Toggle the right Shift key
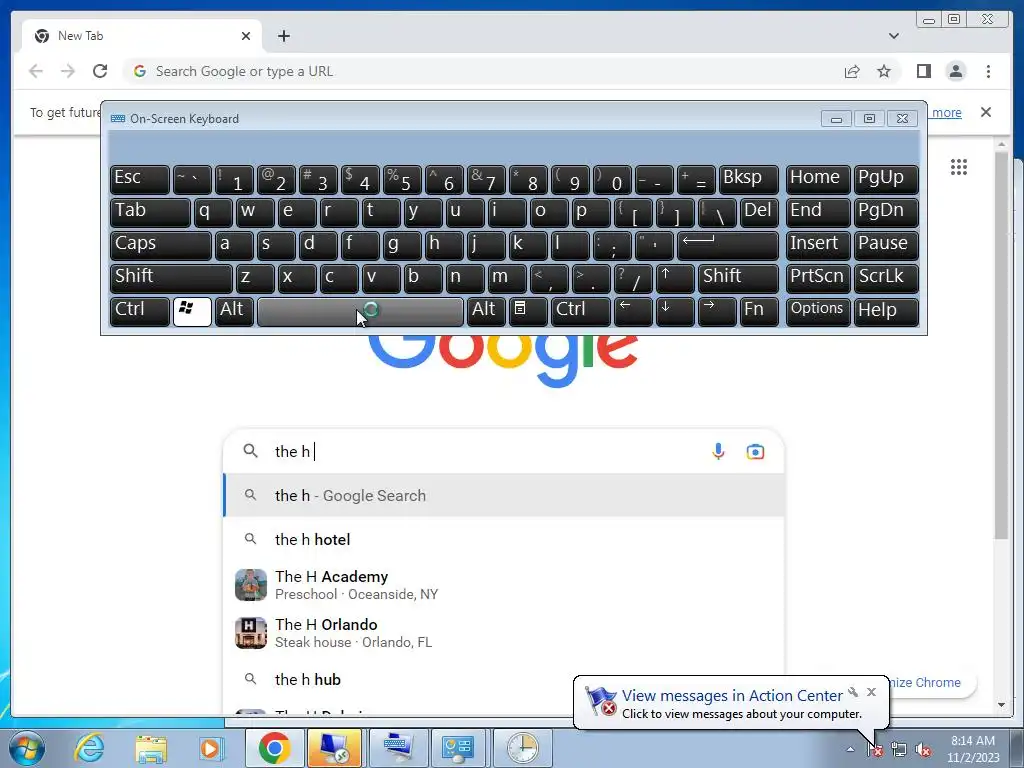 pyautogui.click(x=738, y=278)
